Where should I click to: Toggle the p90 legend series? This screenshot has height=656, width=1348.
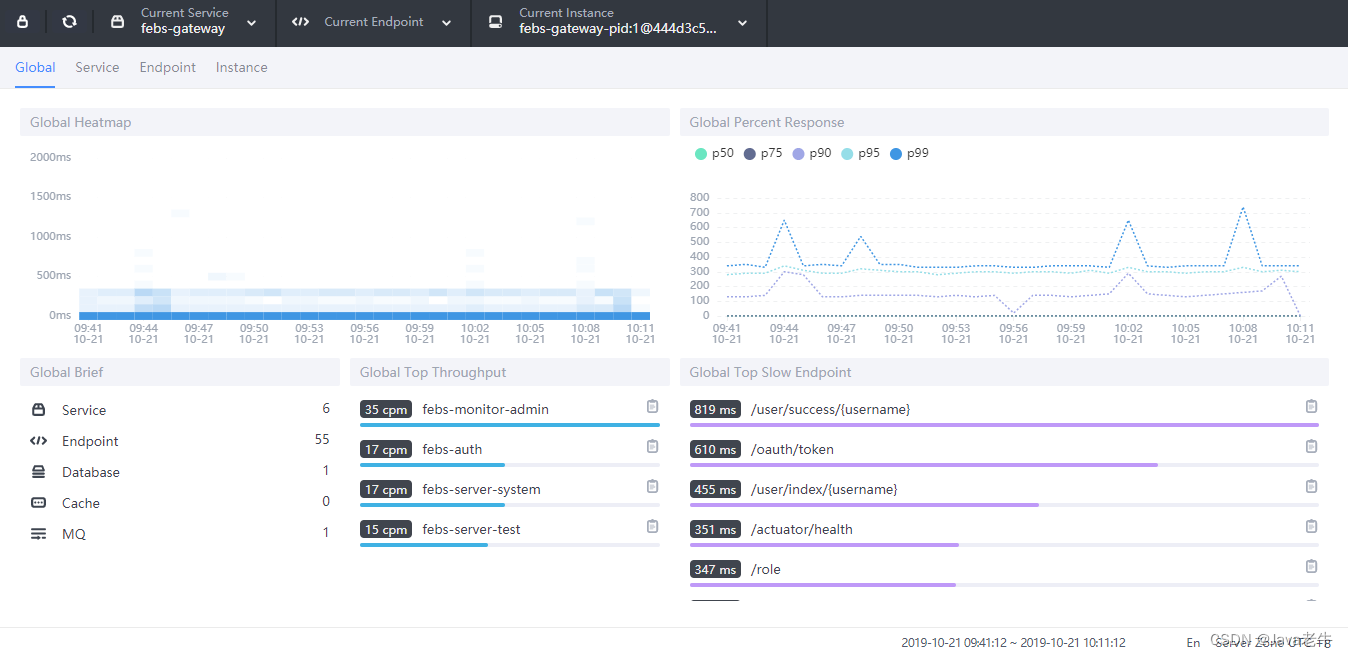point(812,153)
